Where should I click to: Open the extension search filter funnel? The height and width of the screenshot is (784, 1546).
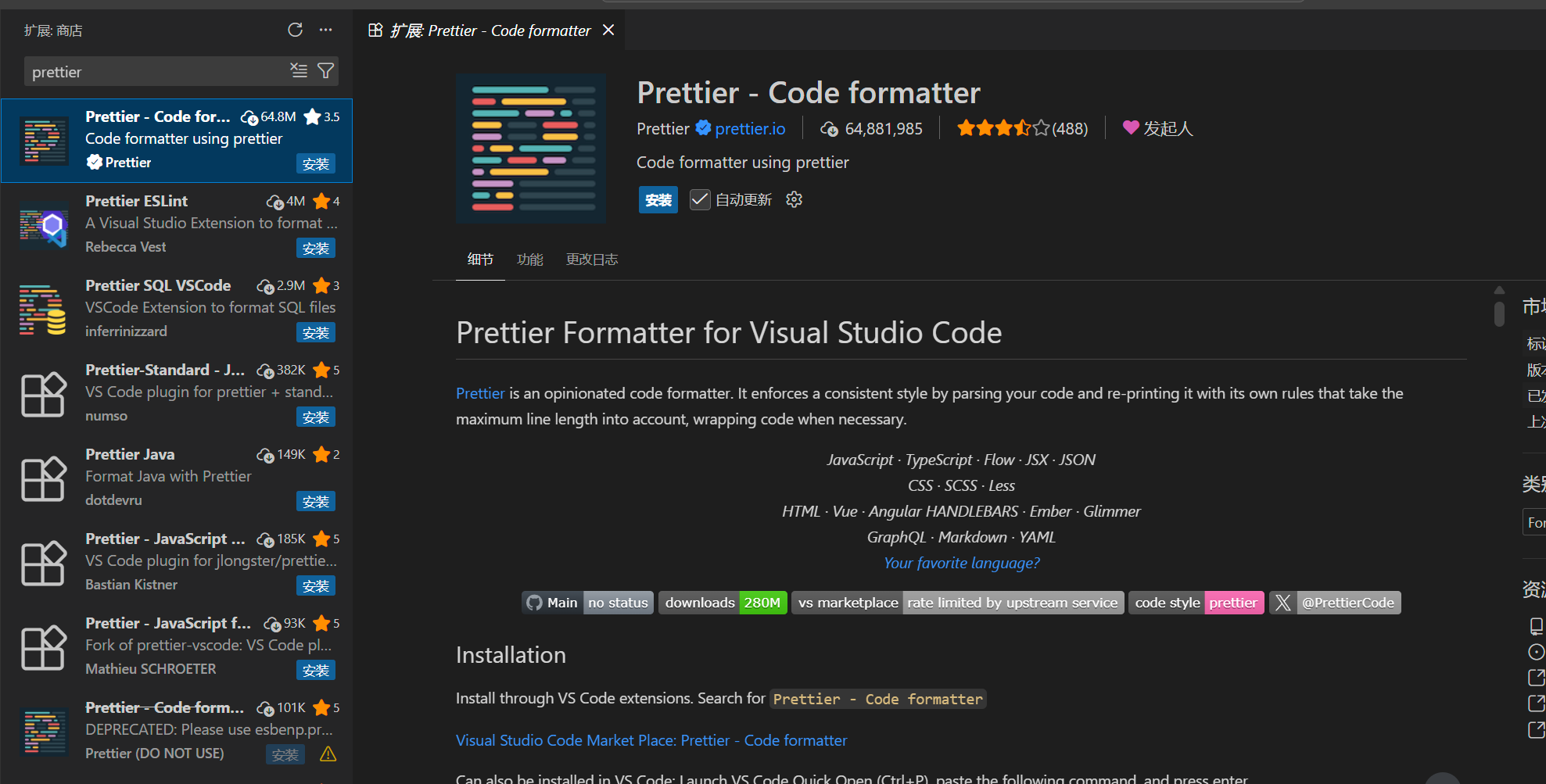(326, 70)
